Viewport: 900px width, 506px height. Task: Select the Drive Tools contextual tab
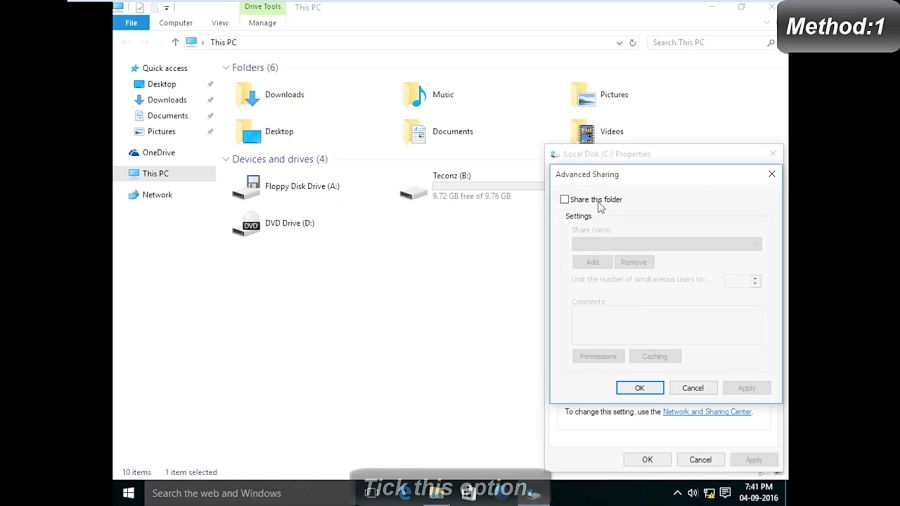coord(262,7)
